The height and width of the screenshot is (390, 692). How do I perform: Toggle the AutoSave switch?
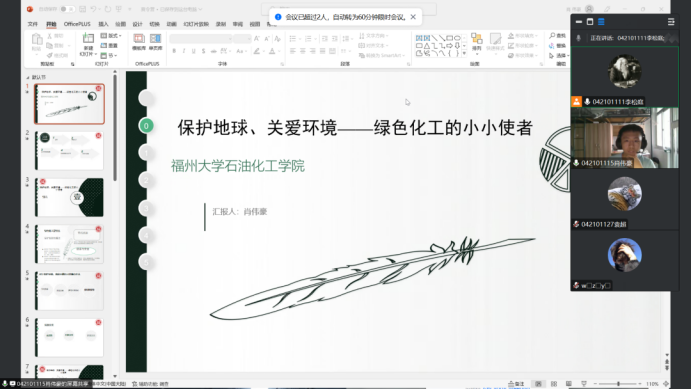67,9
